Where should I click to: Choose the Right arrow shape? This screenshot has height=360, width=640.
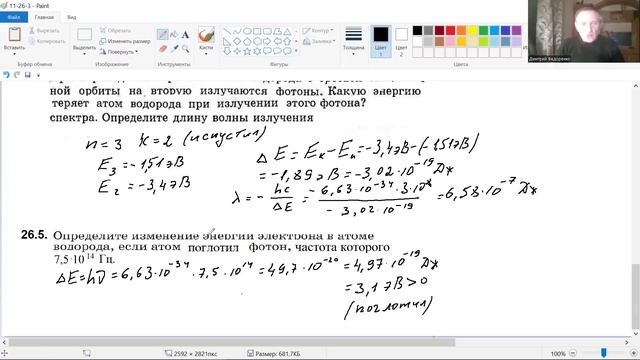(267, 41)
